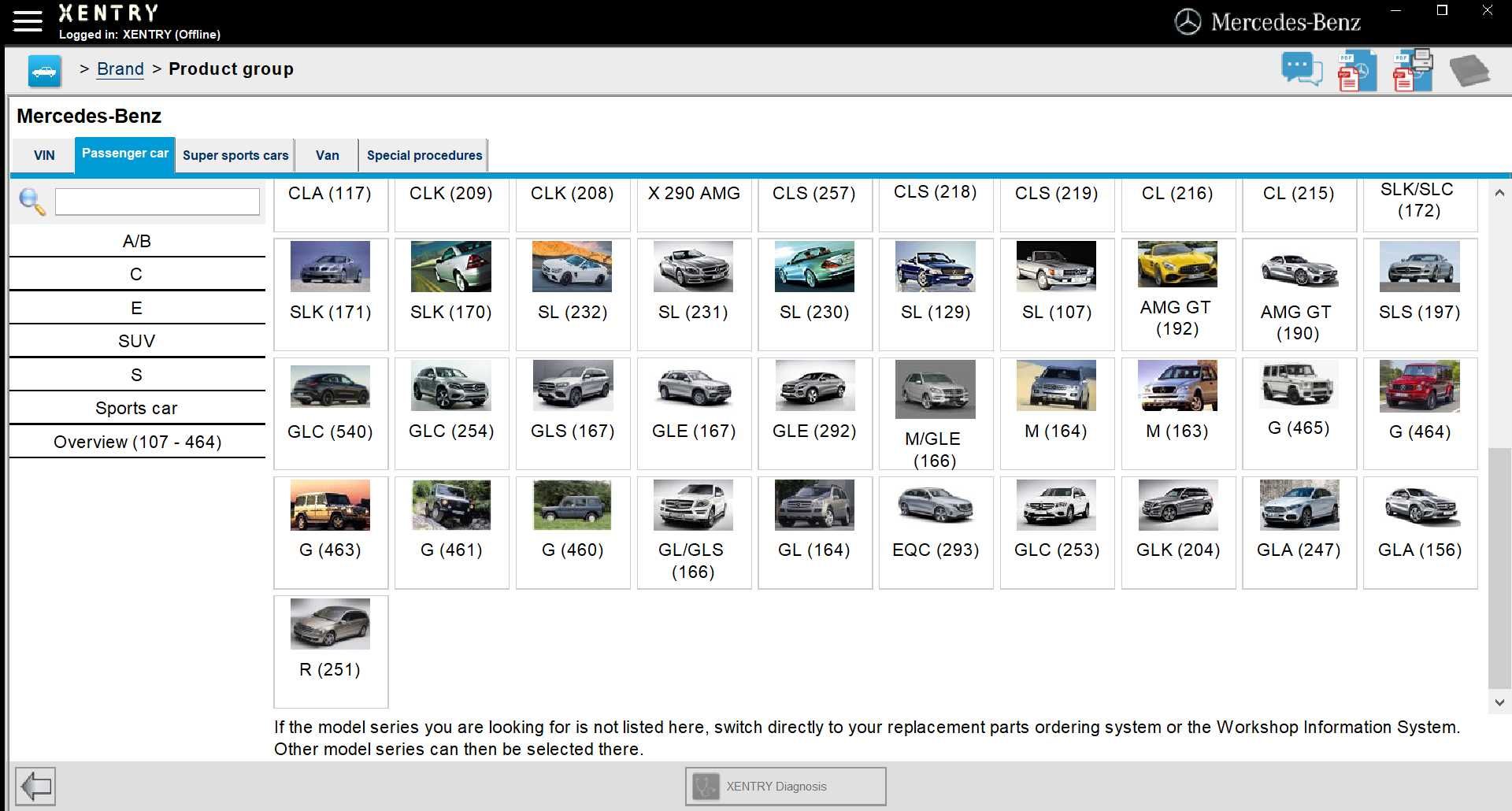Click the search magnifier icon
1512x811 pixels.
pos(32,202)
